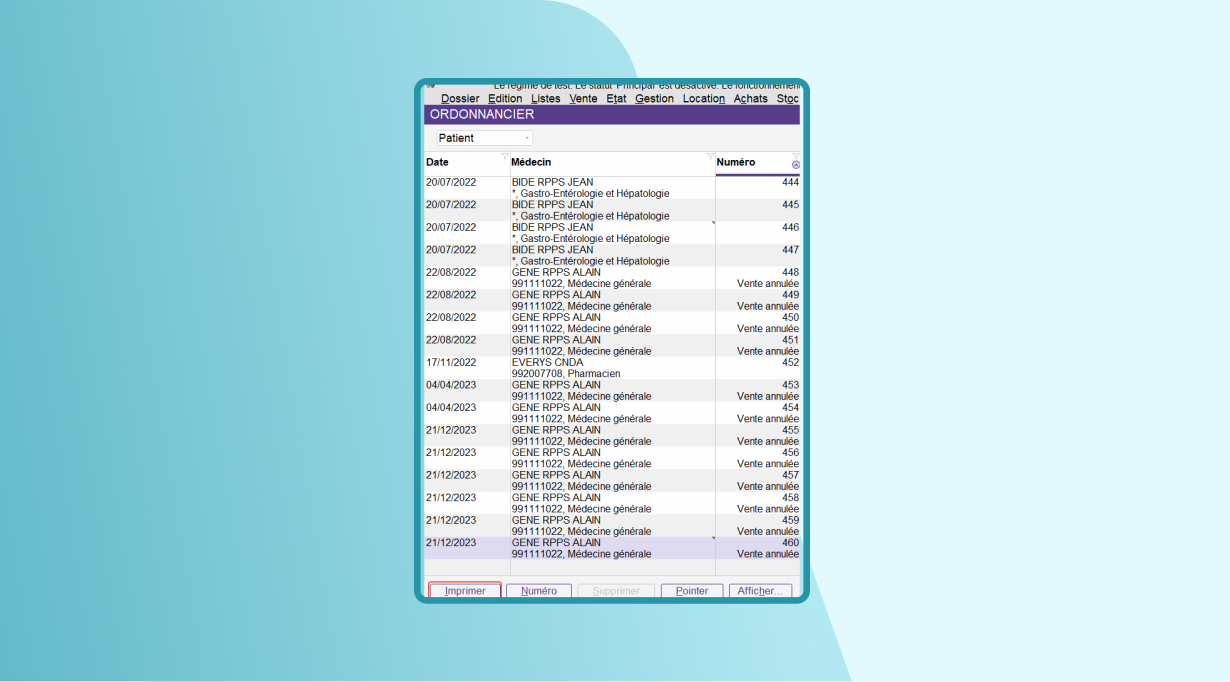Open the Gestion menu
1230x682 pixels.
(x=654, y=99)
